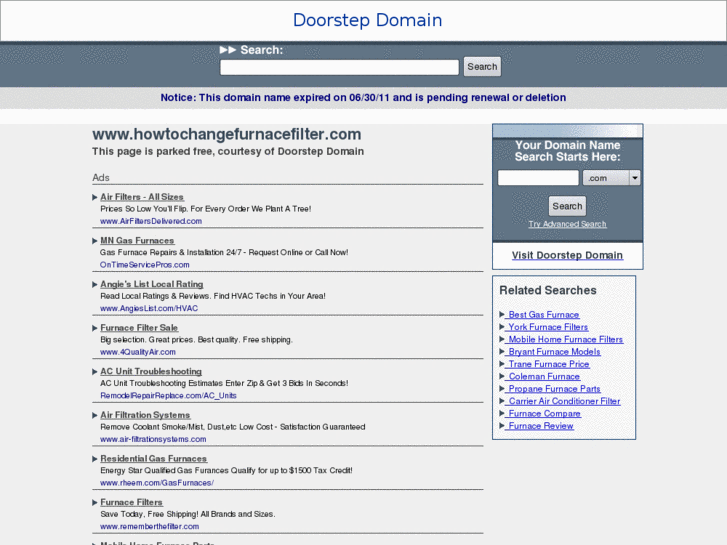The height and width of the screenshot is (545, 727).
Task: Click the arrow icon beside MN Gas Furnaces
Action: coord(95,241)
